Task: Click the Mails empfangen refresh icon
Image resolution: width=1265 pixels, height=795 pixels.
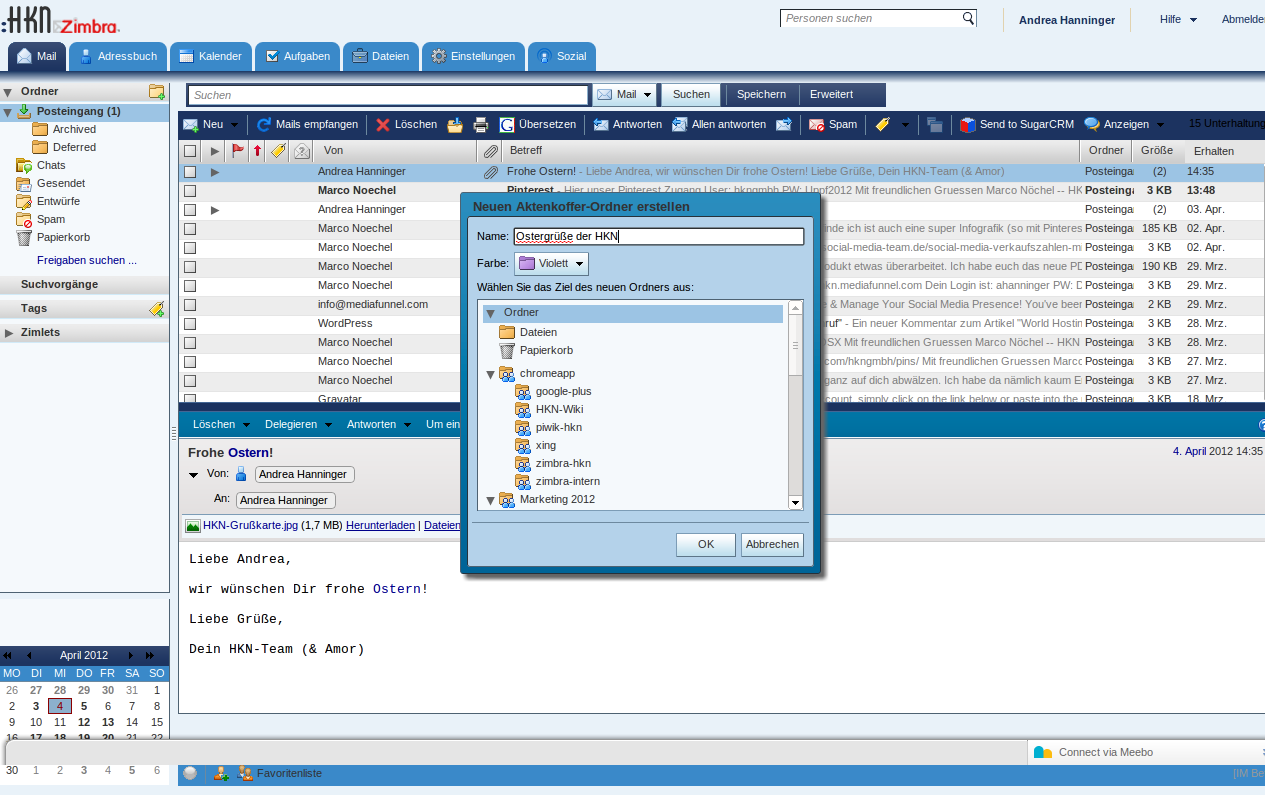Action: (x=264, y=125)
